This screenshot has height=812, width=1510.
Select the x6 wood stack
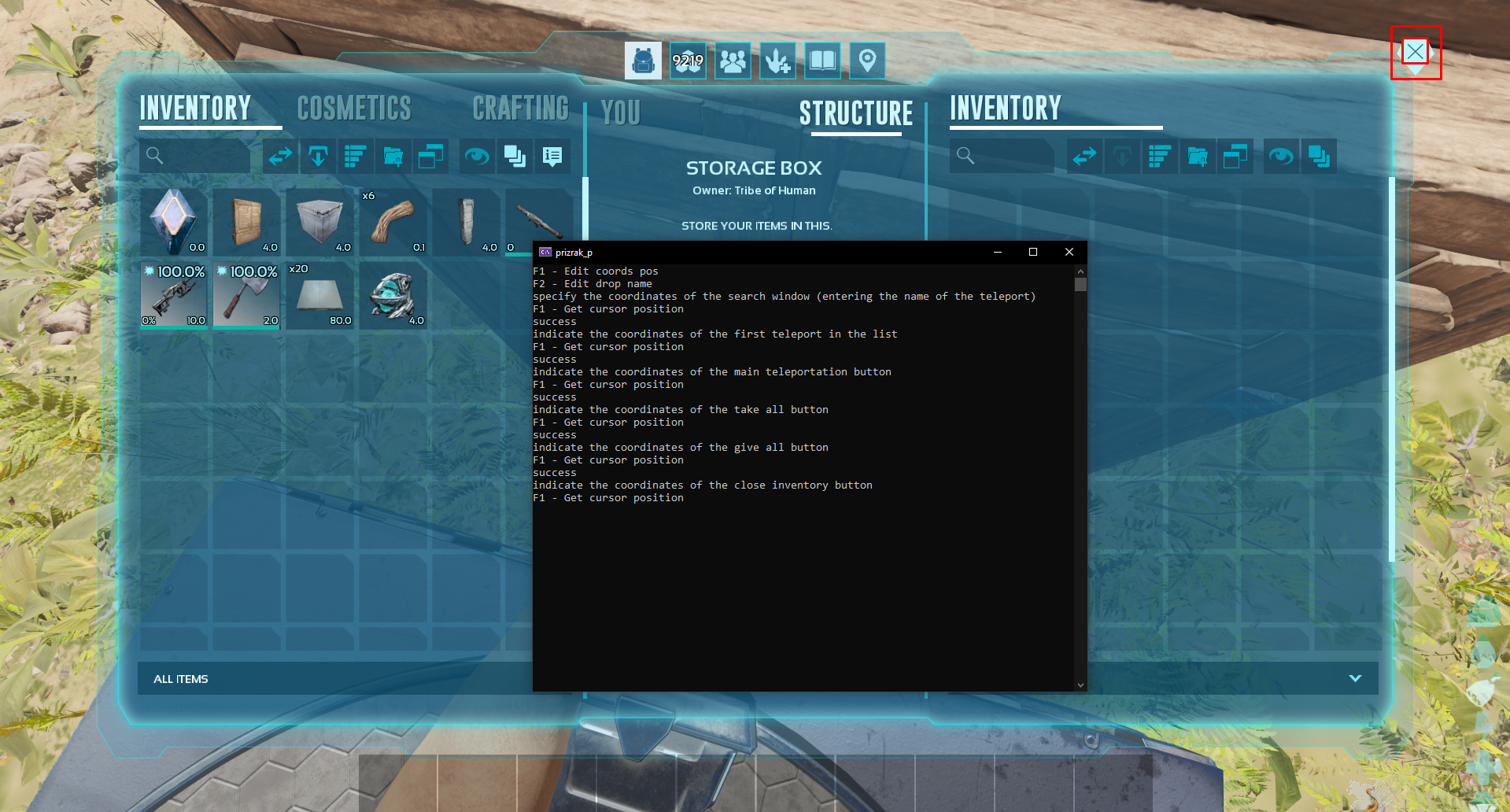click(x=393, y=222)
